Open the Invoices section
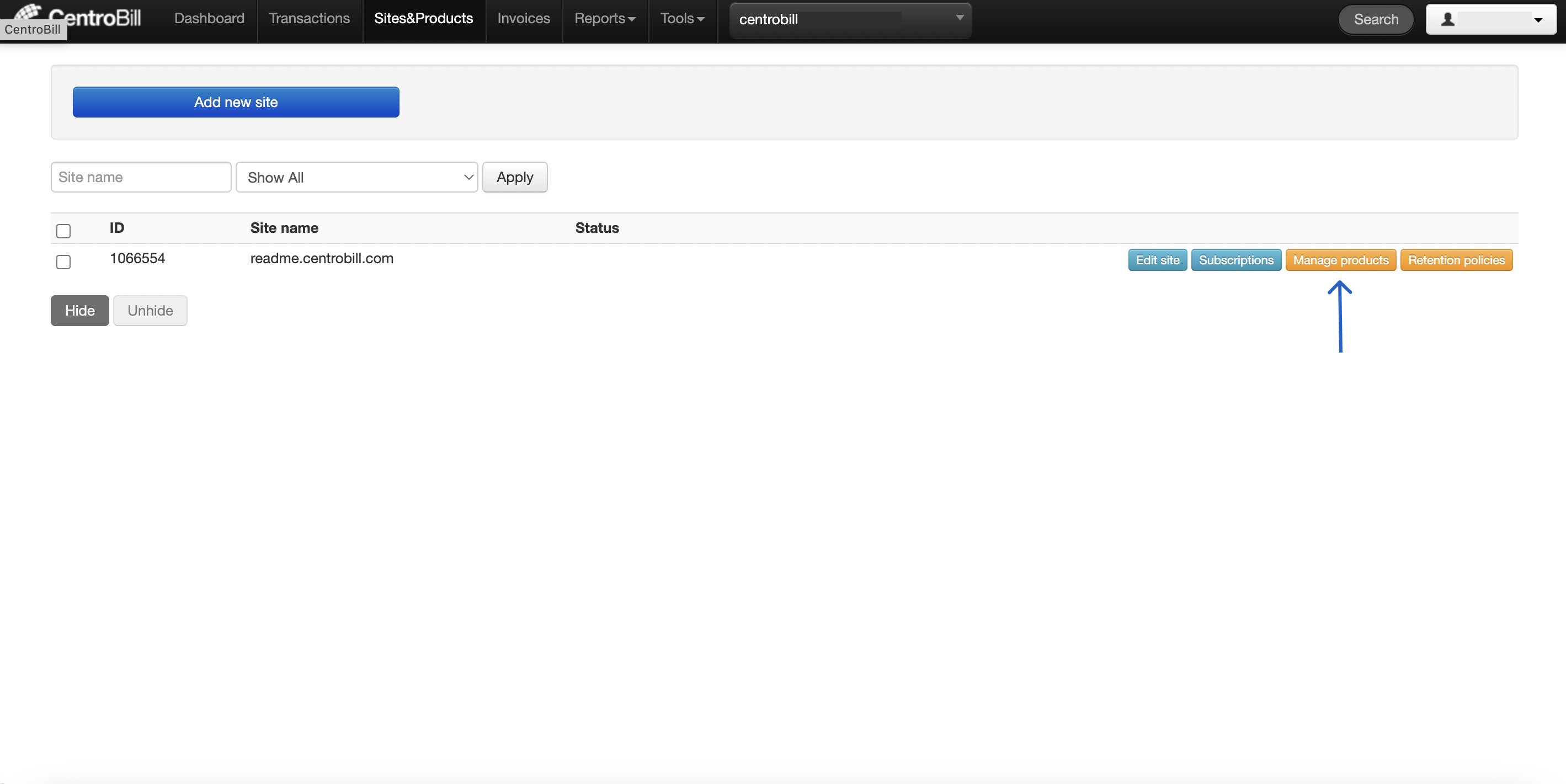 pos(524,19)
